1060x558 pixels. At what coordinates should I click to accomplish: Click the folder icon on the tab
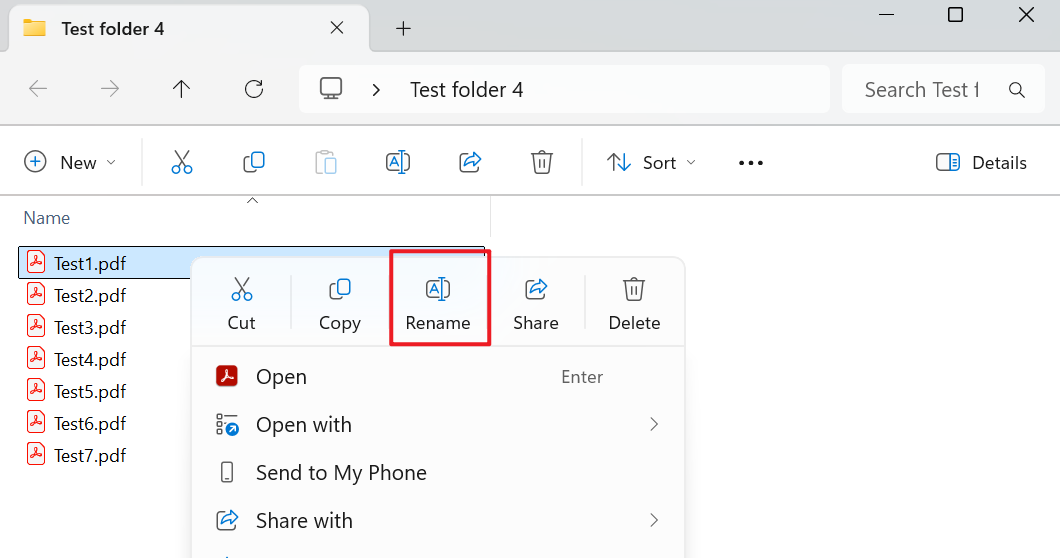pos(34,28)
